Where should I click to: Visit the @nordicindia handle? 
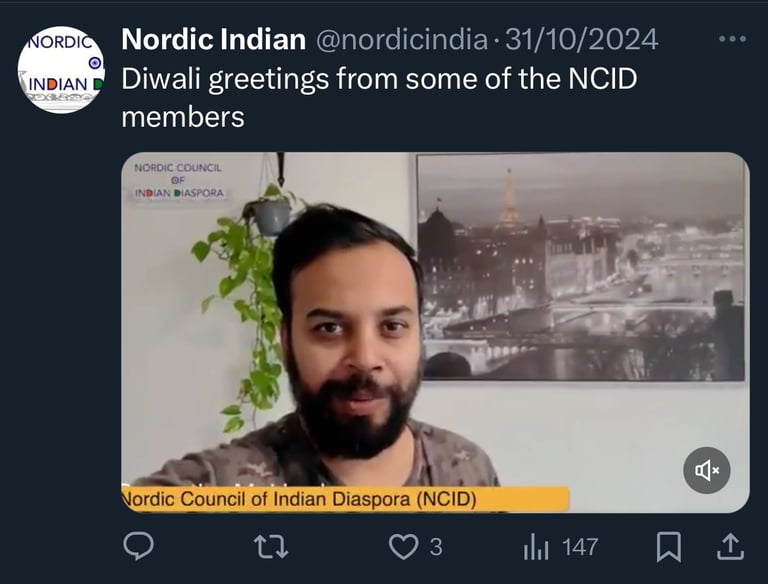tap(402, 39)
